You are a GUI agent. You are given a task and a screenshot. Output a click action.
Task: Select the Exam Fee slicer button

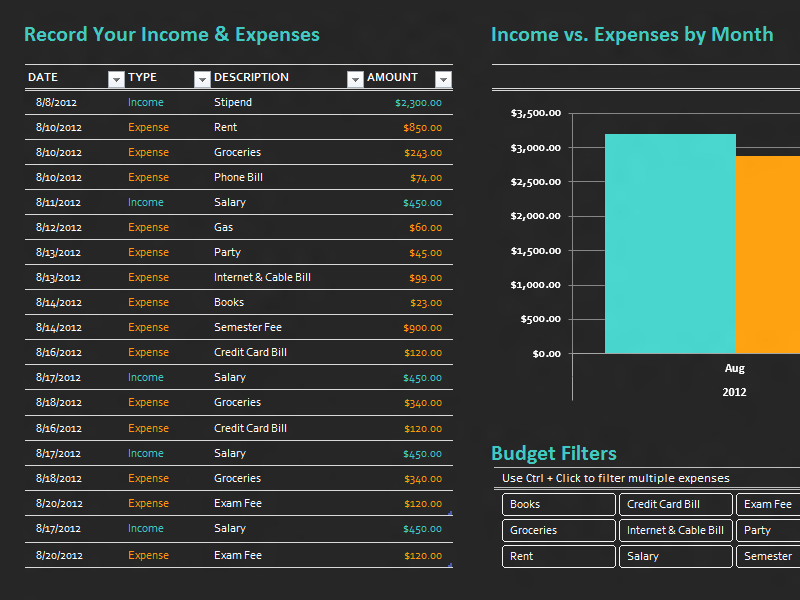click(x=768, y=504)
